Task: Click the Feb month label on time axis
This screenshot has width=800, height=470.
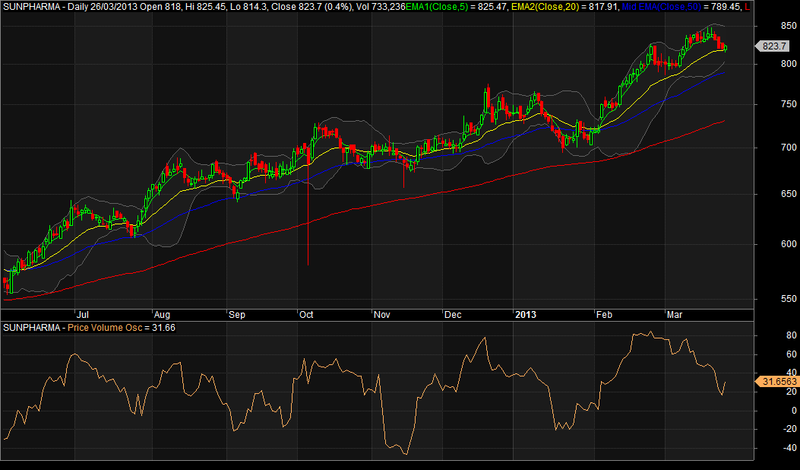Action: coord(604,314)
